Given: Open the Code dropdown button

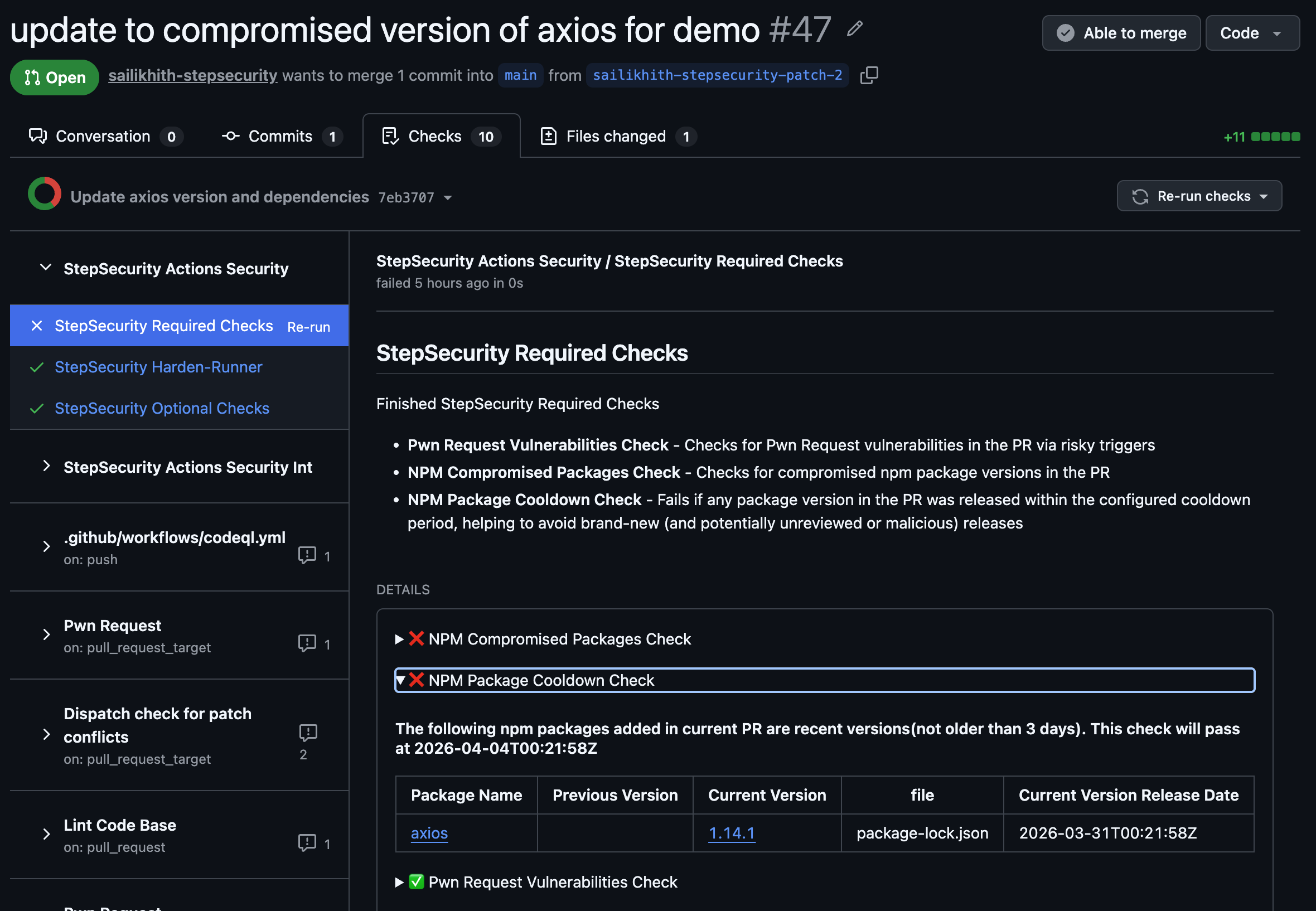Looking at the screenshot, I should pyautogui.click(x=1251, y=33).
